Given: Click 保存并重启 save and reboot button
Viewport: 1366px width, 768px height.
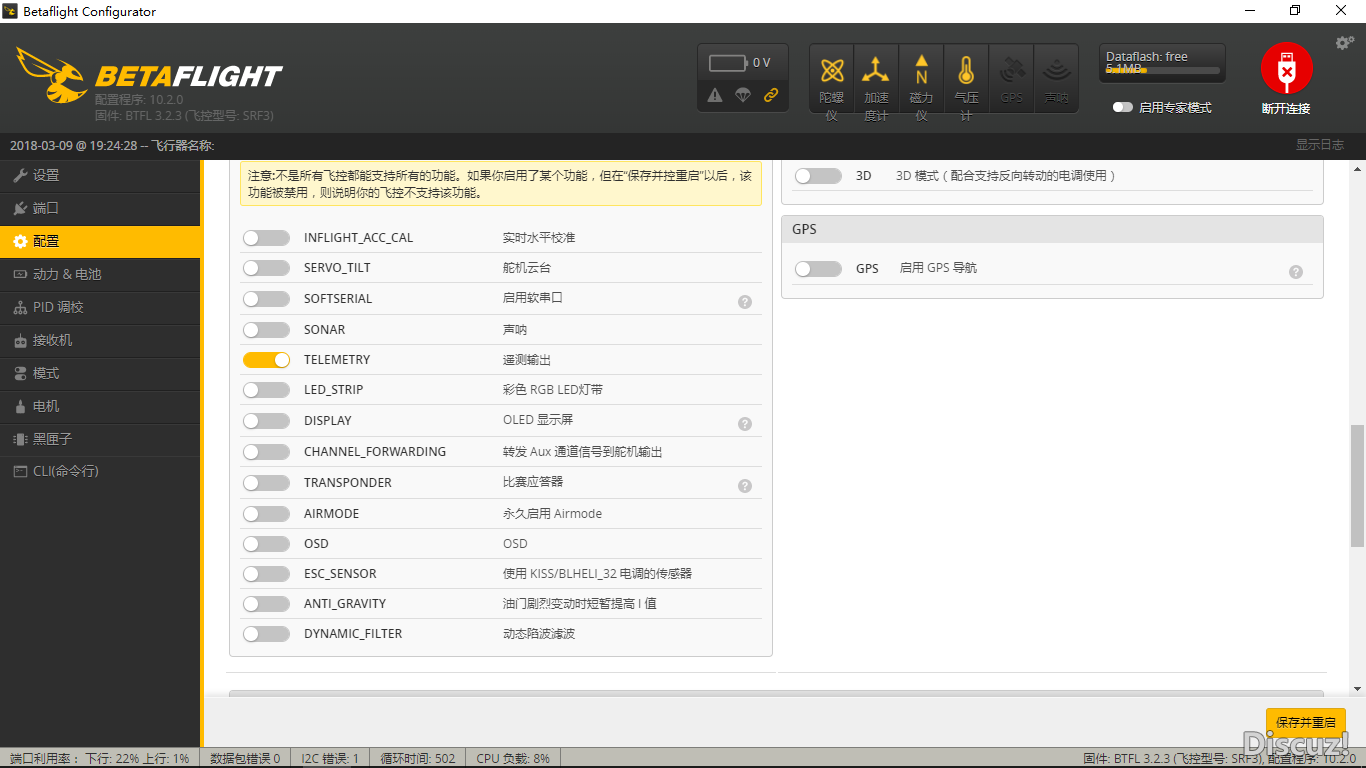Looking at the screenshot, I should click(1305, 722).
